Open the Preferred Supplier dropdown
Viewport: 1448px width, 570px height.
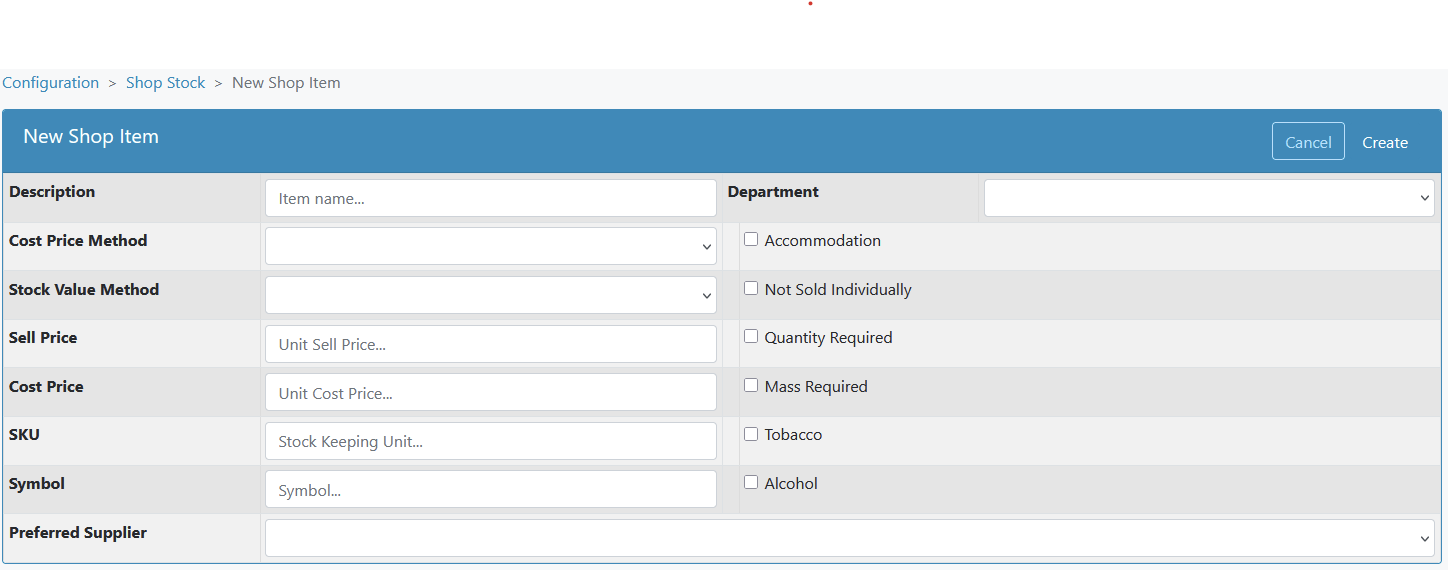point(850,538)
